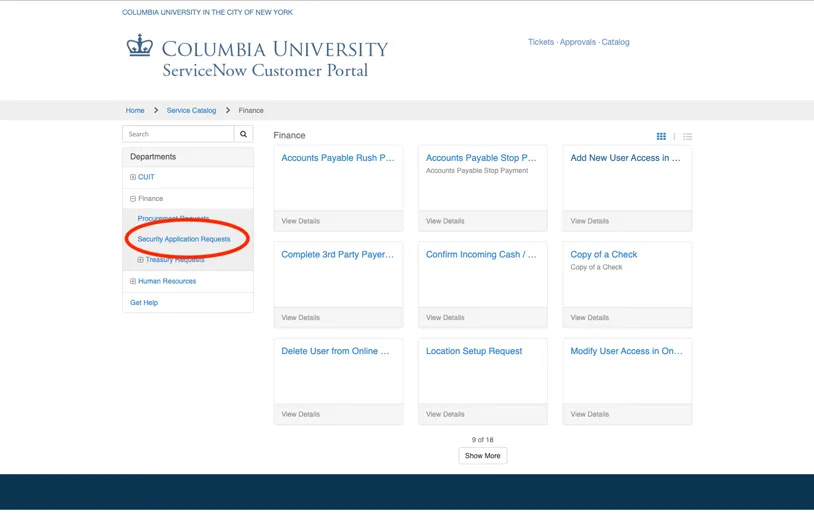View Details for Accounts Payable Rush card
This screenshot has height=520, width=814.
pos(301,221)
